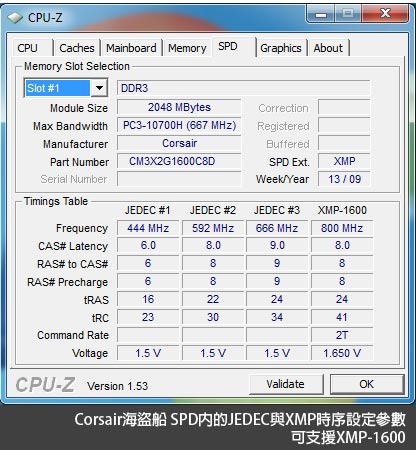Minimize the CPU-Z window

(x=321, y=14)
